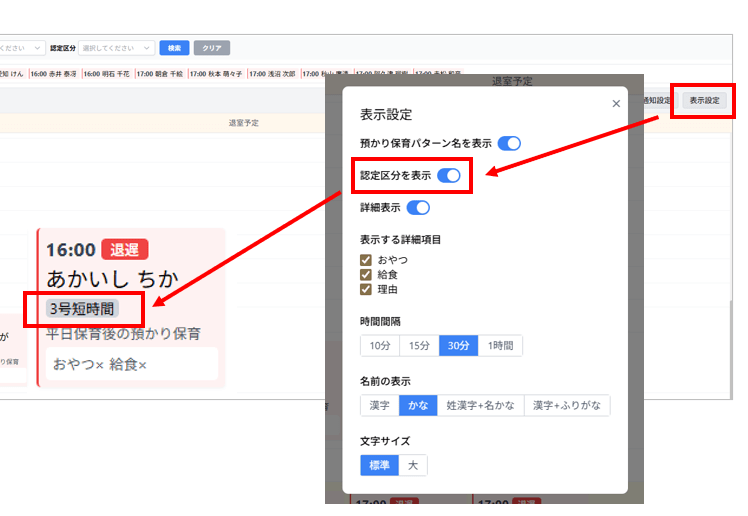Close the 表示設定 dialog with the X
Viewport: 748px width, 516px height.
click(x=616, y=103)
